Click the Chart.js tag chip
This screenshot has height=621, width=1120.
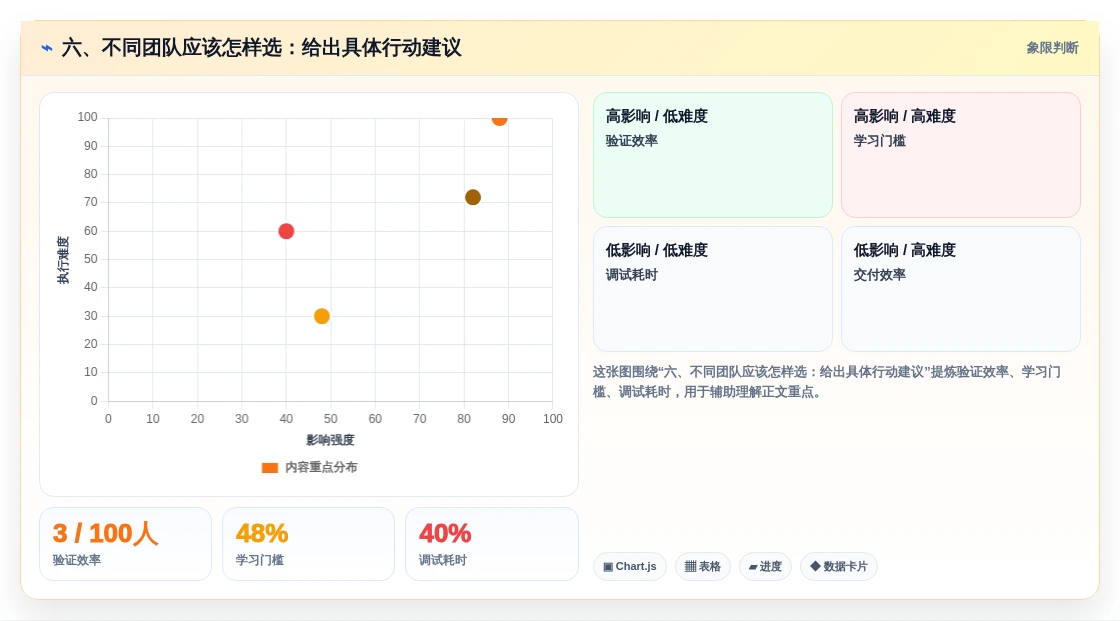630,567
